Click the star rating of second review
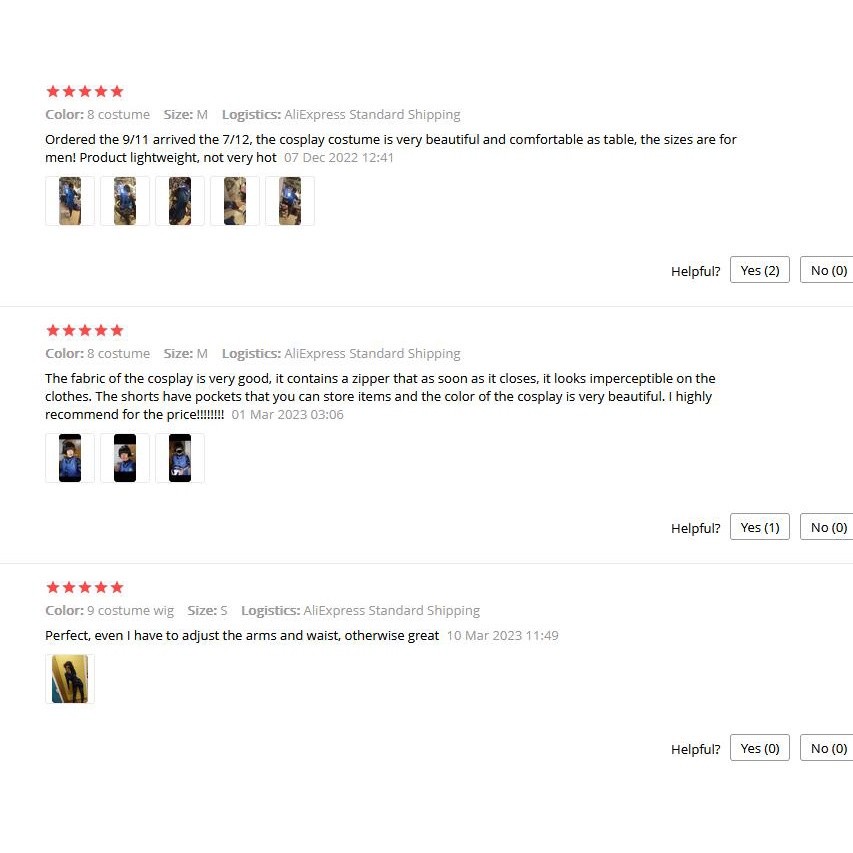Viewport: 853px width, 853px height. pos(85,330)
